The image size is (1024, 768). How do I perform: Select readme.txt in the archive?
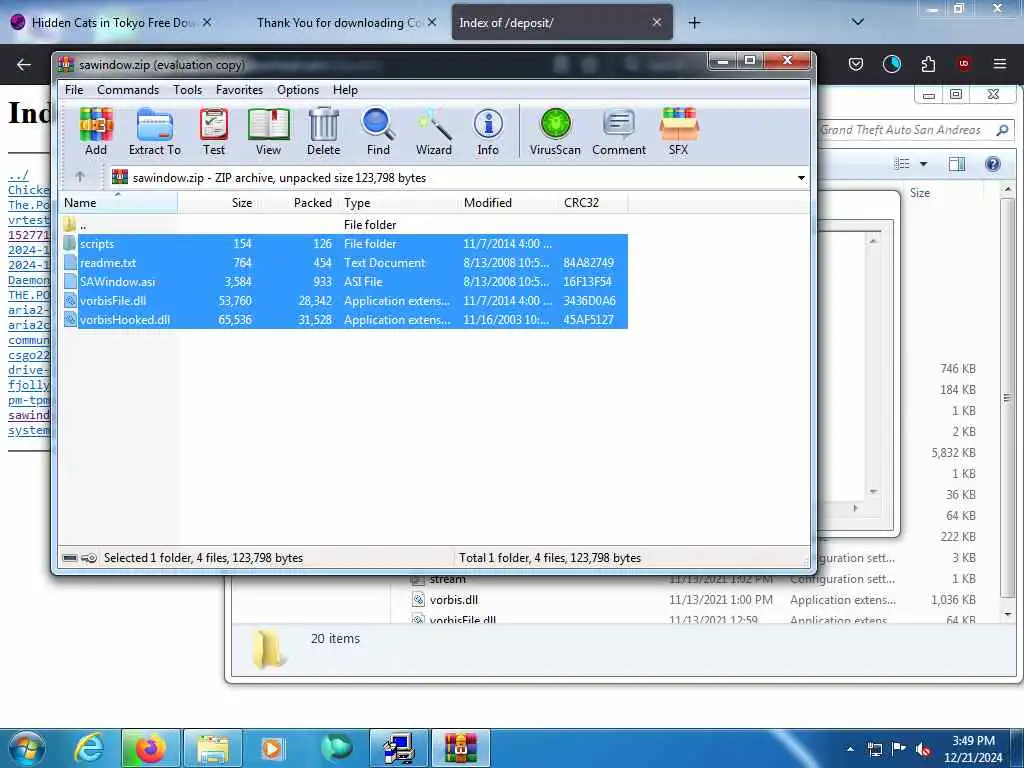344,263
